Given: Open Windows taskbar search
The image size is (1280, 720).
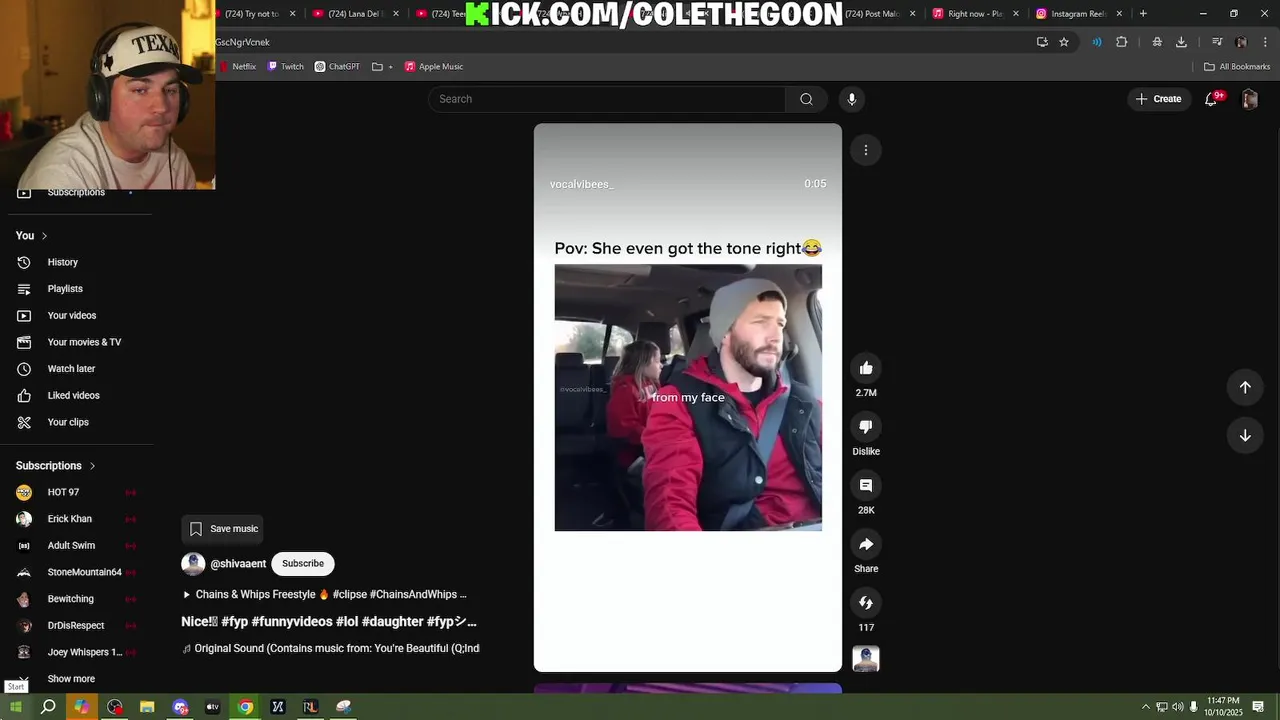Looking at the screenshot, I should pyautogui.click(x=48, y=707).
